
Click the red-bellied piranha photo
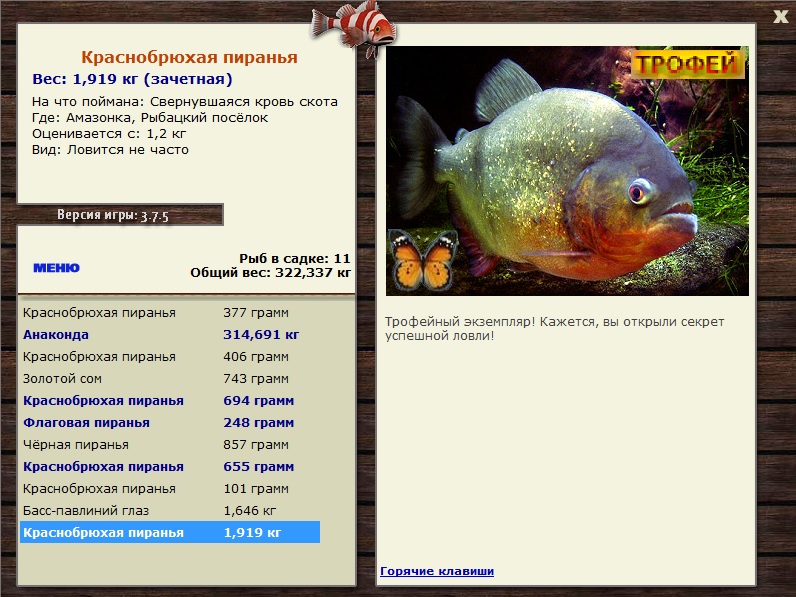click(567, 171)
